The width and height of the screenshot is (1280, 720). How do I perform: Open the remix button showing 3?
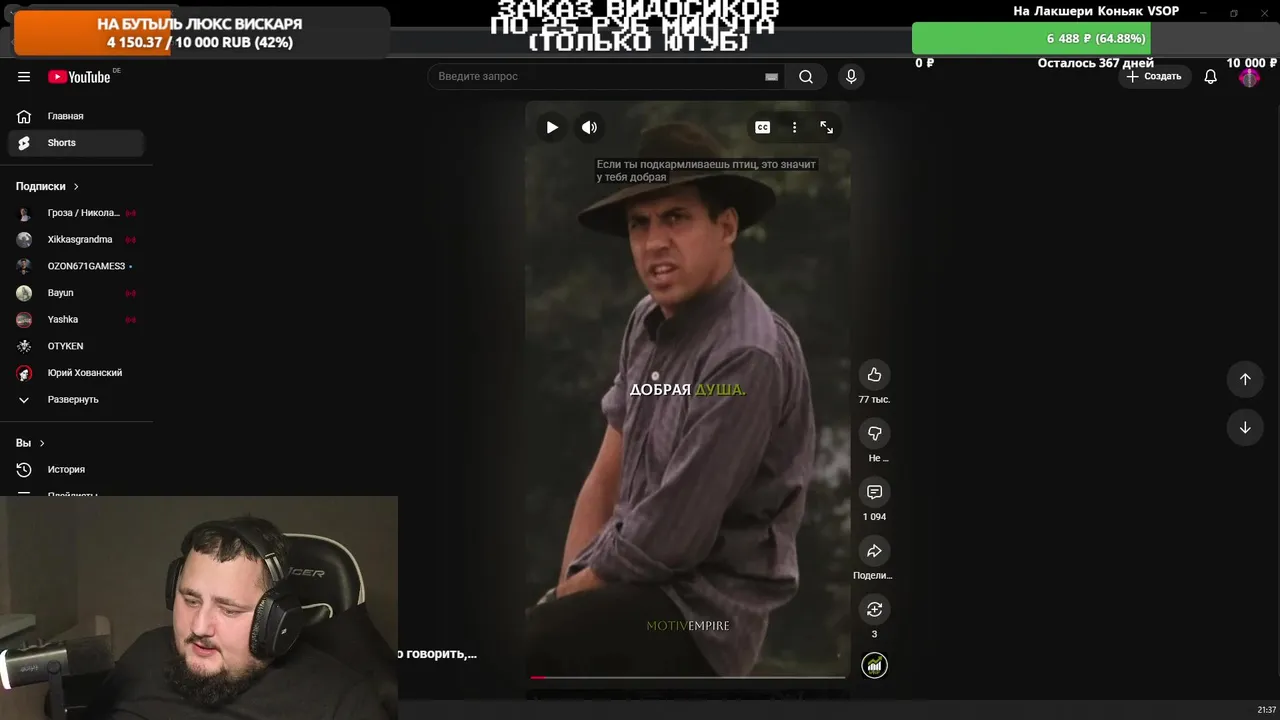[874, 609]
